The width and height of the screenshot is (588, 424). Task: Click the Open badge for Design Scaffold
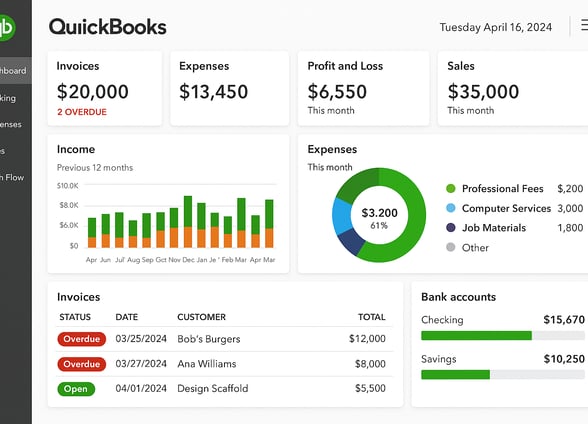click(x=76, y=389)
